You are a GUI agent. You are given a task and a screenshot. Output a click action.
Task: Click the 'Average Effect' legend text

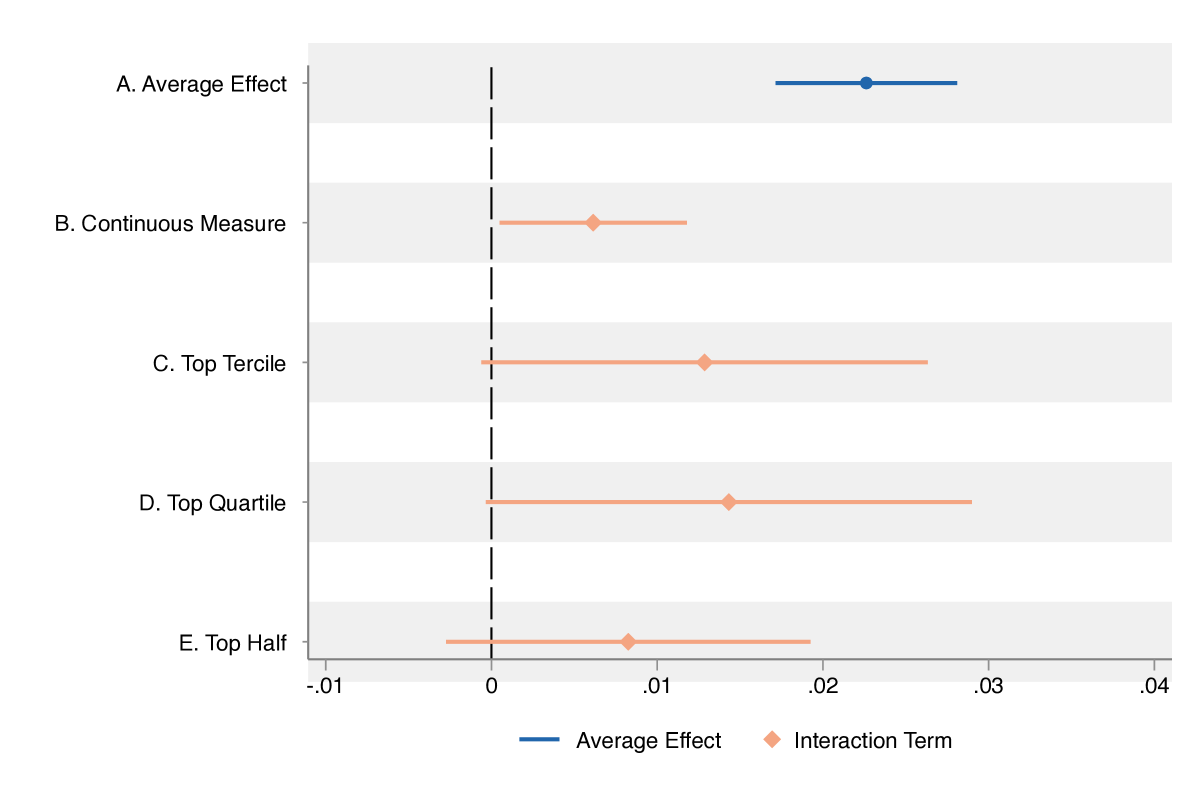pyautogui.click(x=648, y=741)
